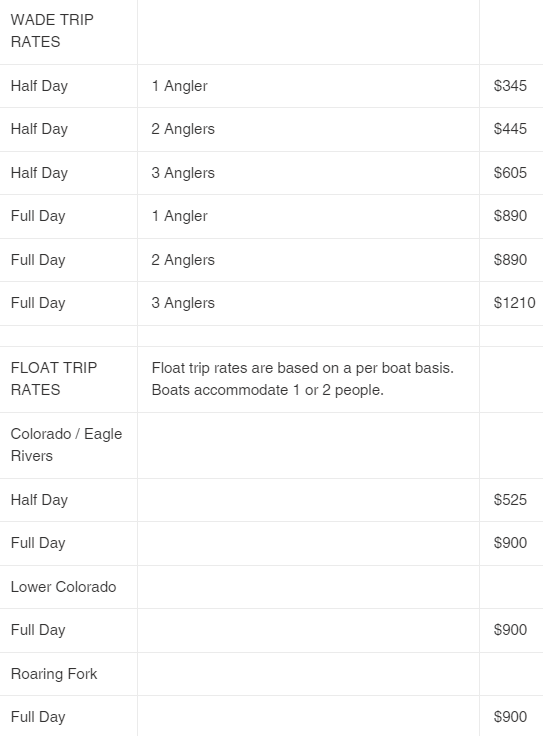Click the Roaring Fork row label
This screenshot has width=543, height=736.
pyautogui.click(x=54, y=674)
